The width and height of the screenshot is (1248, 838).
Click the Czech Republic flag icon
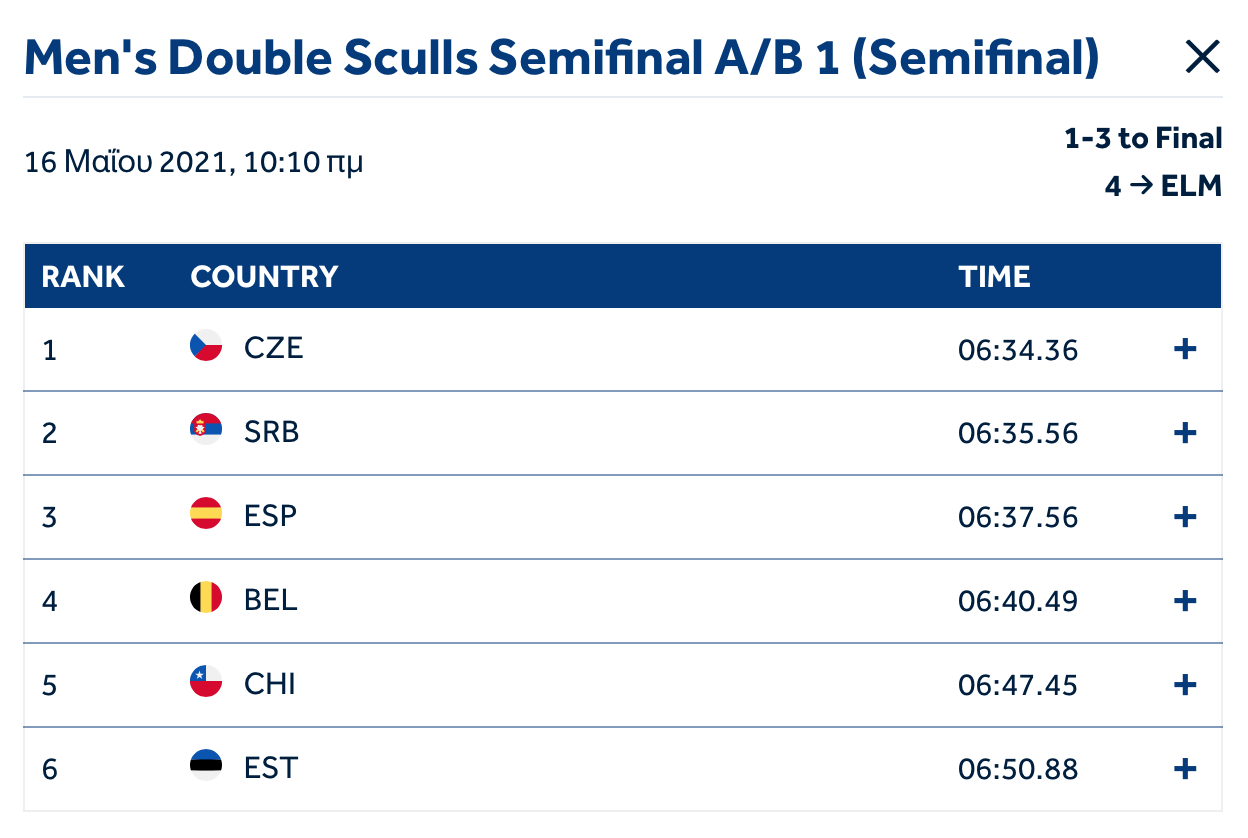point(206,346)
